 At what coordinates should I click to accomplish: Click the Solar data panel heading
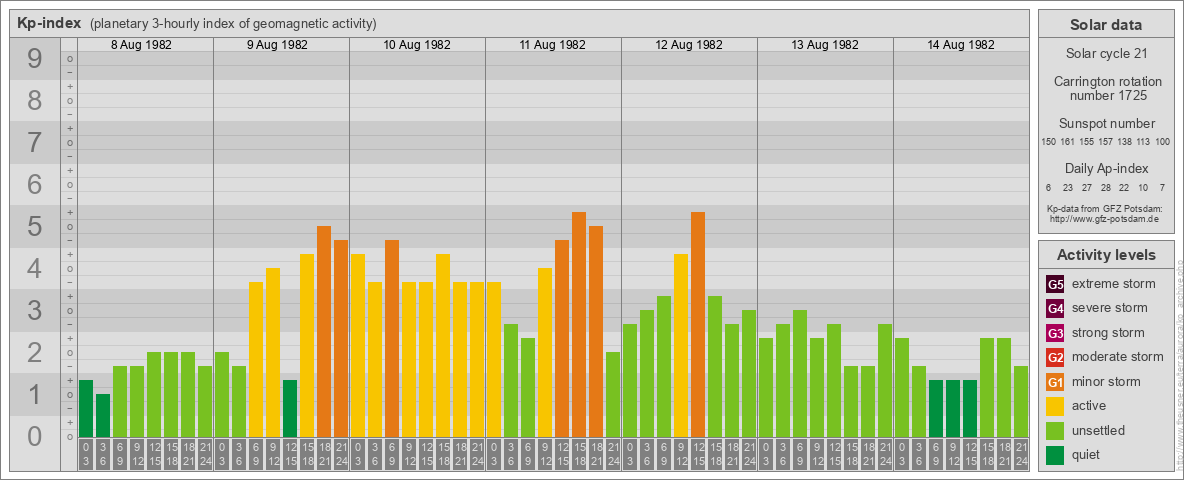(1105, 25)
